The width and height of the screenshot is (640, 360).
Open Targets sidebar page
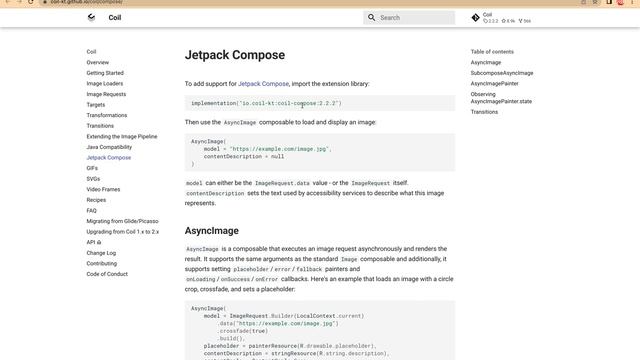96,105
